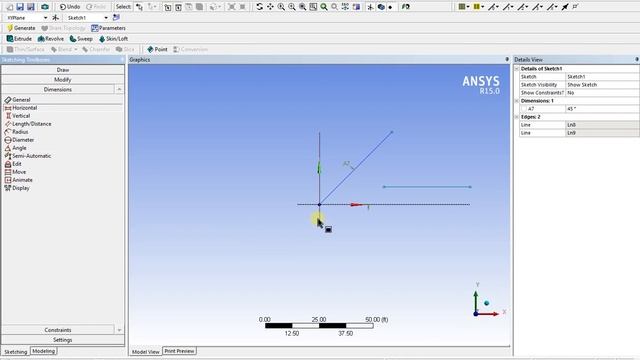The height and width of the screenshot is (360, 640).
Task: Switch to the Print Preview tab
Action: click(x=179, y=351)
